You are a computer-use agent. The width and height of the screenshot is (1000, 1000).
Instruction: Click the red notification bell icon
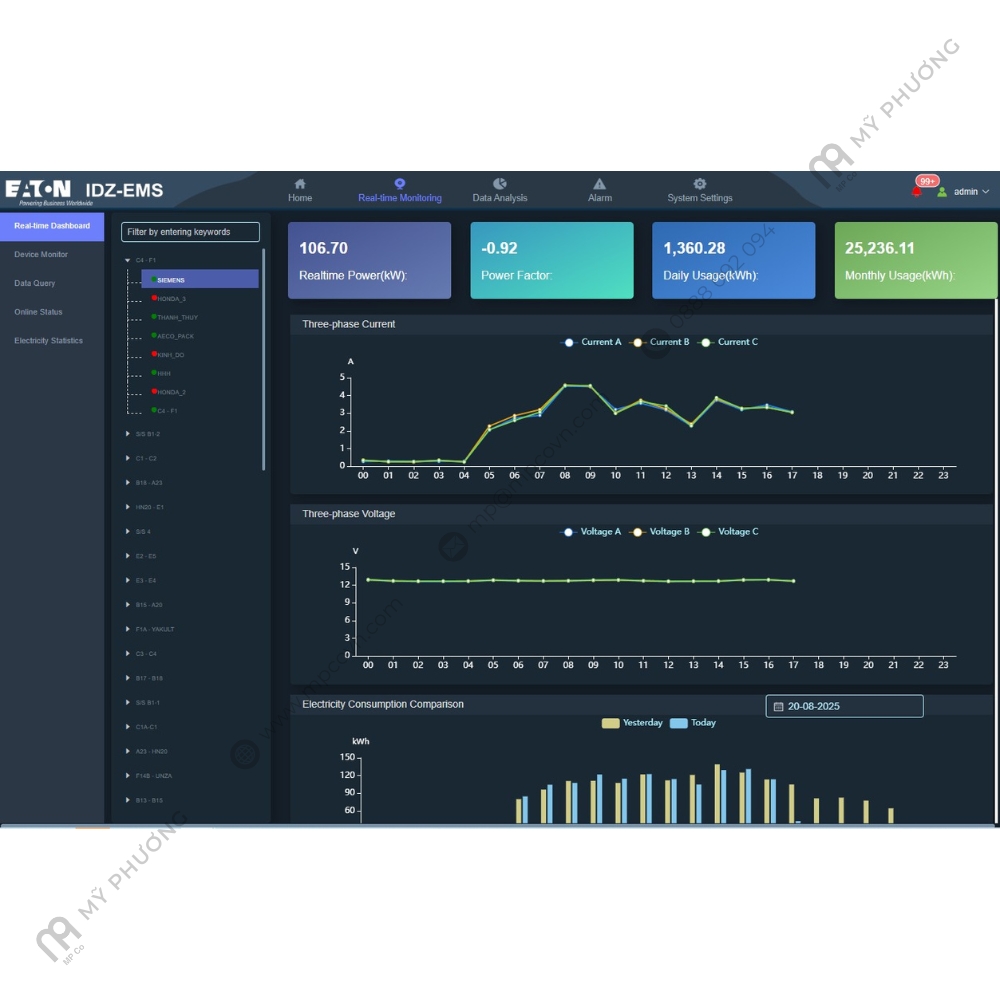(x=917, y=191)
